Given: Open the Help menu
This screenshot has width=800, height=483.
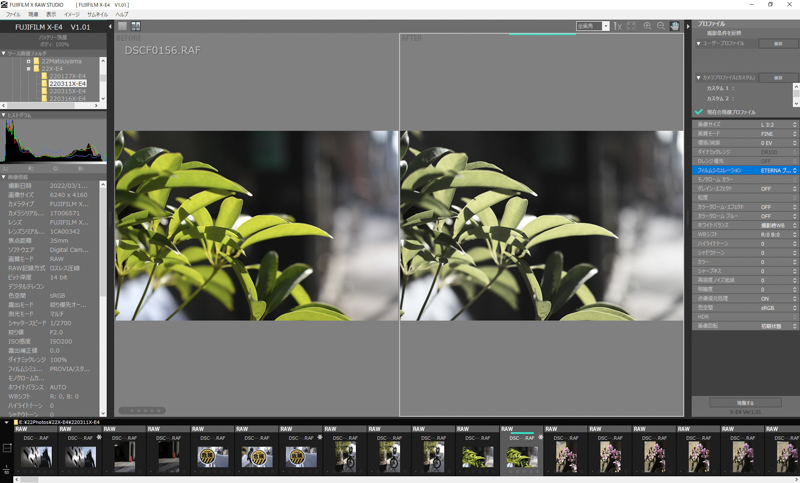Looking at the screenshot, I should (122, 14).
